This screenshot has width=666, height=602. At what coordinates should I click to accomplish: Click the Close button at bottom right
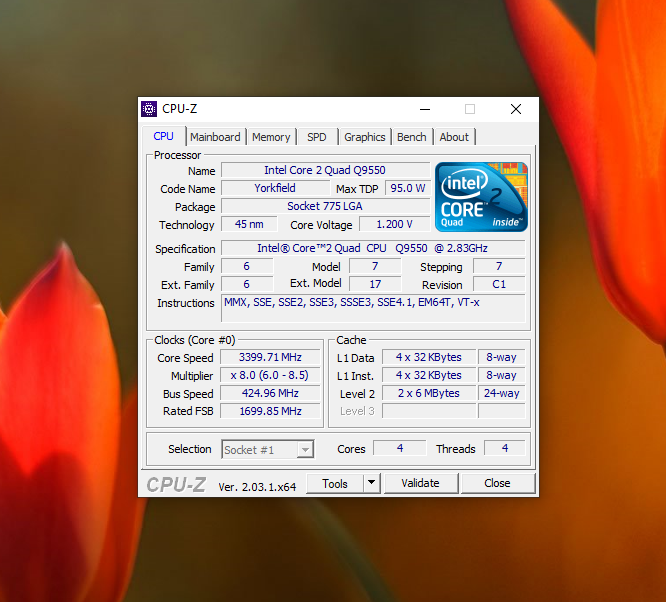[x=497, y=483]
